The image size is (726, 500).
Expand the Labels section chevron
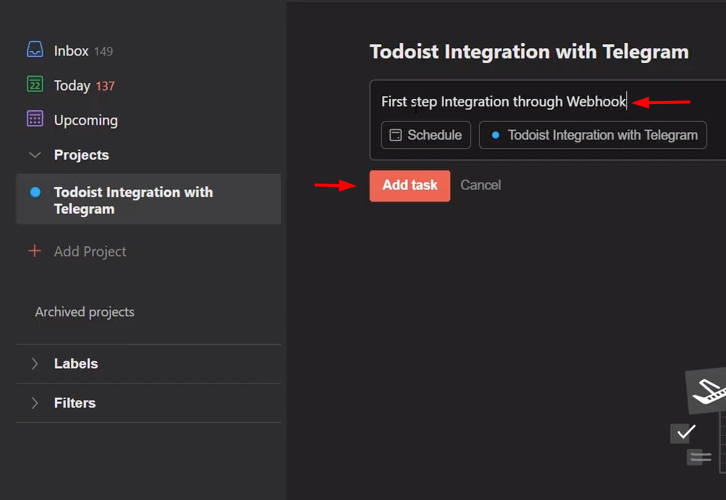tap(35, 364)
